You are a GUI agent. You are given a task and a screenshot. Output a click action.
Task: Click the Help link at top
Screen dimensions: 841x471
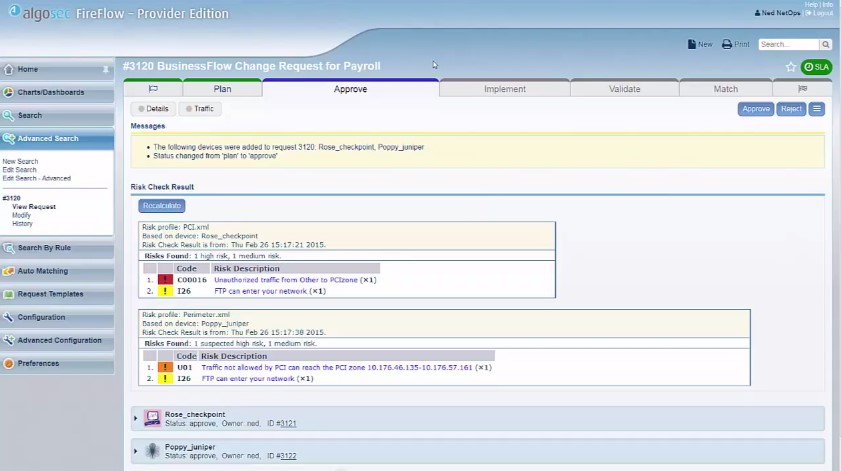(x=810, y=4)
